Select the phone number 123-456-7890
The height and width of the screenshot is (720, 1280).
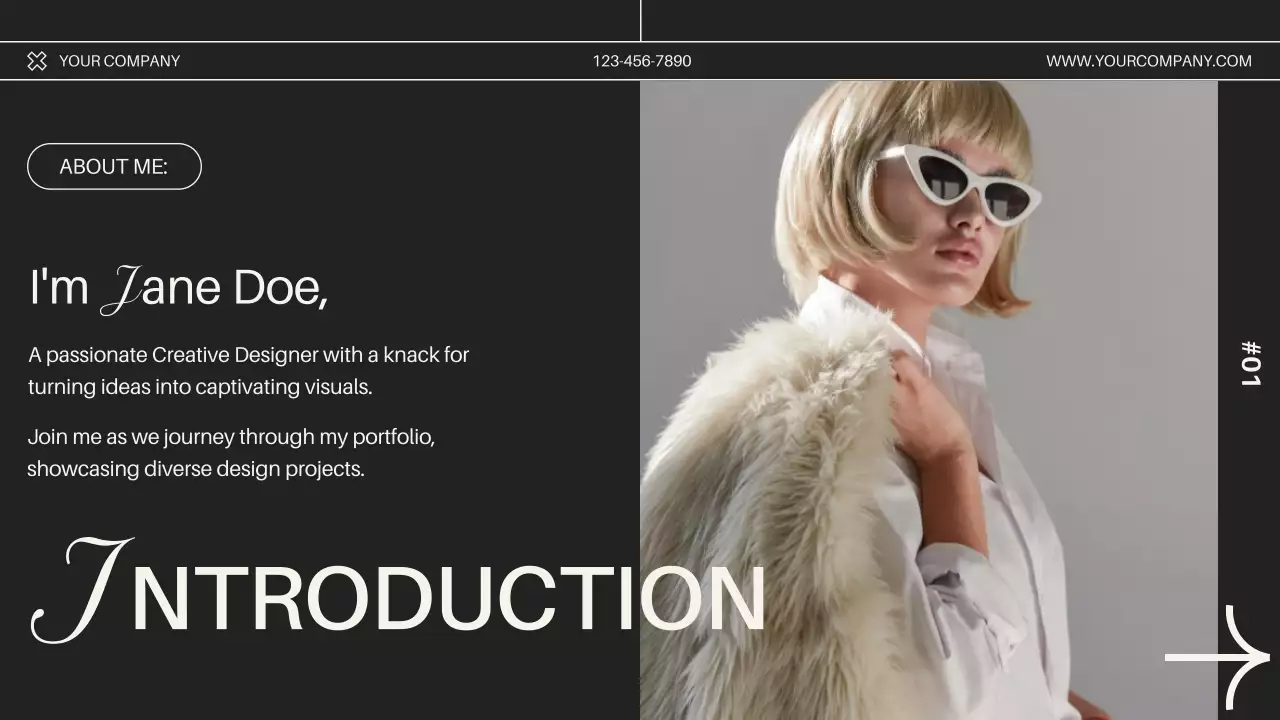point(640,61)
